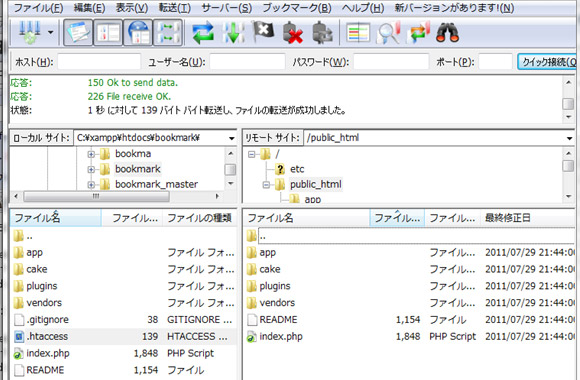Open the サーバー(S) menu

pos(226,8)
